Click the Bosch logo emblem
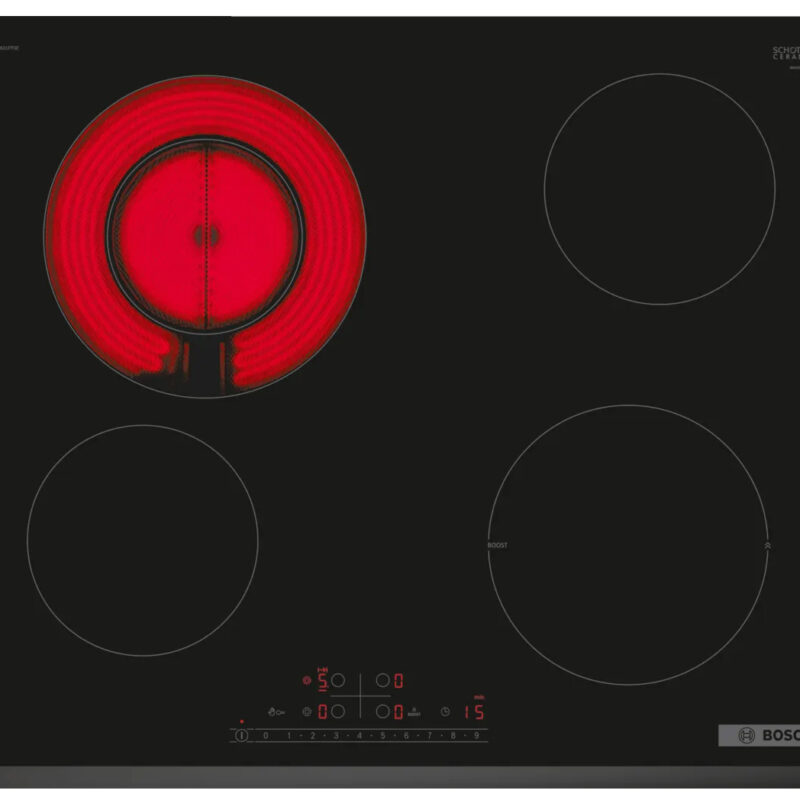The height and width of the screenshot is (800, 800). [x=746, y=735]
